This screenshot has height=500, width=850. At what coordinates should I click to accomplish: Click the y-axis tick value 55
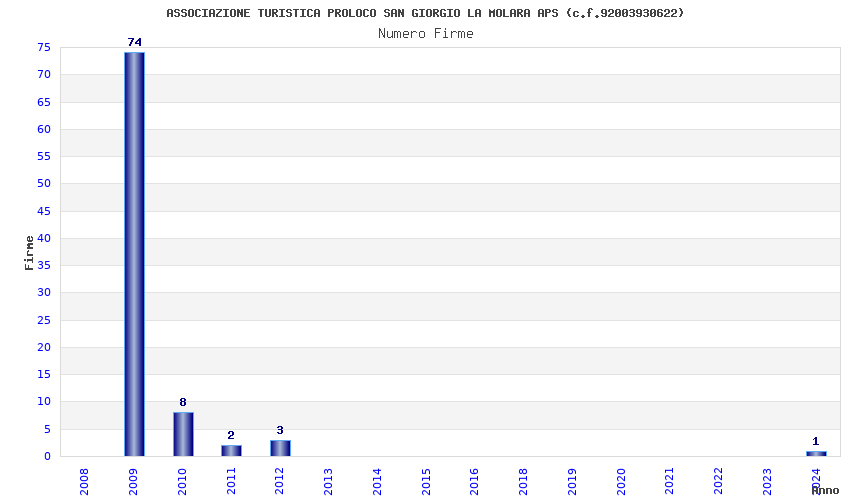click(44, 156)
